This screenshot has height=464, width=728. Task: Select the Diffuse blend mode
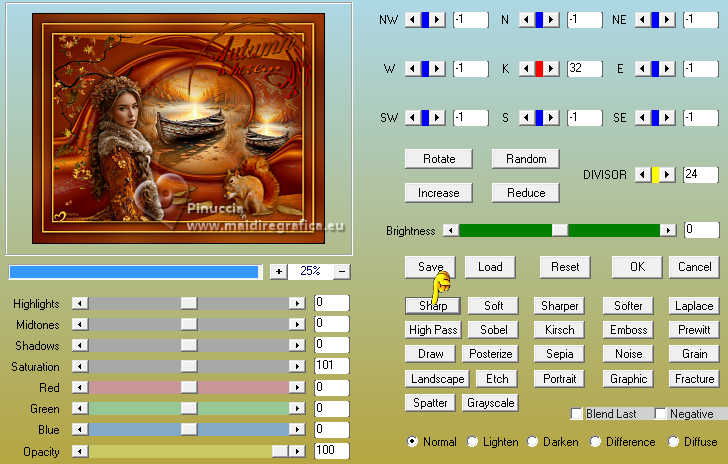(x=673, y=441)
